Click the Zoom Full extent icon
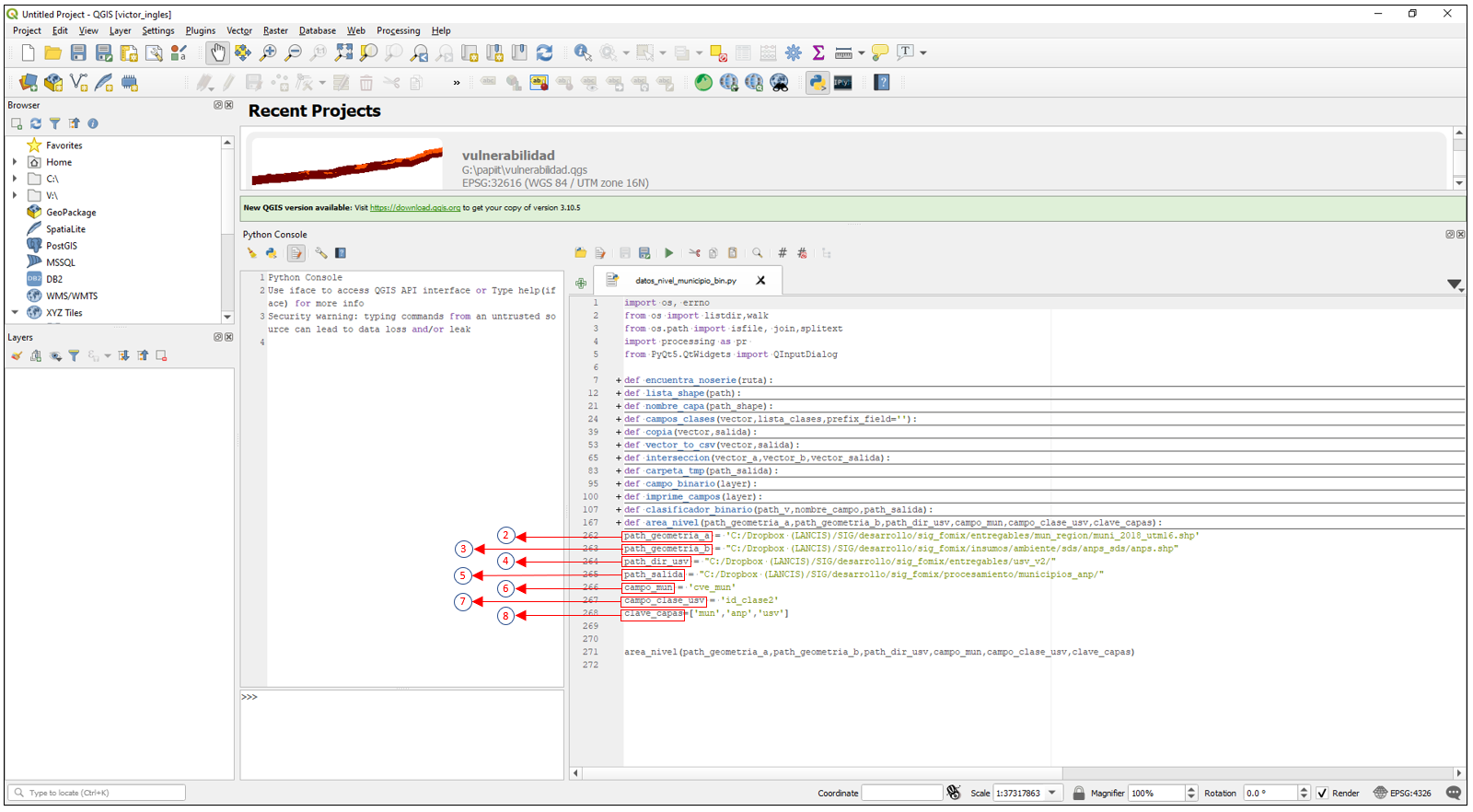1473x812 pixels. click(x=343, y=52)
